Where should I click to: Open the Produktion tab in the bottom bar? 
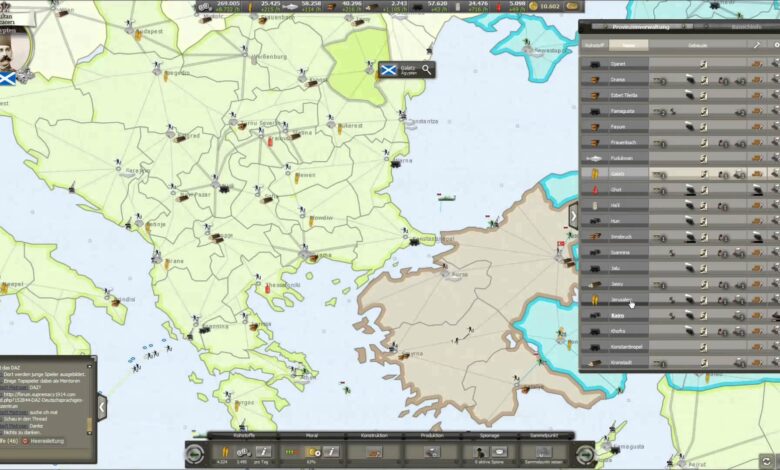point(432,436)
